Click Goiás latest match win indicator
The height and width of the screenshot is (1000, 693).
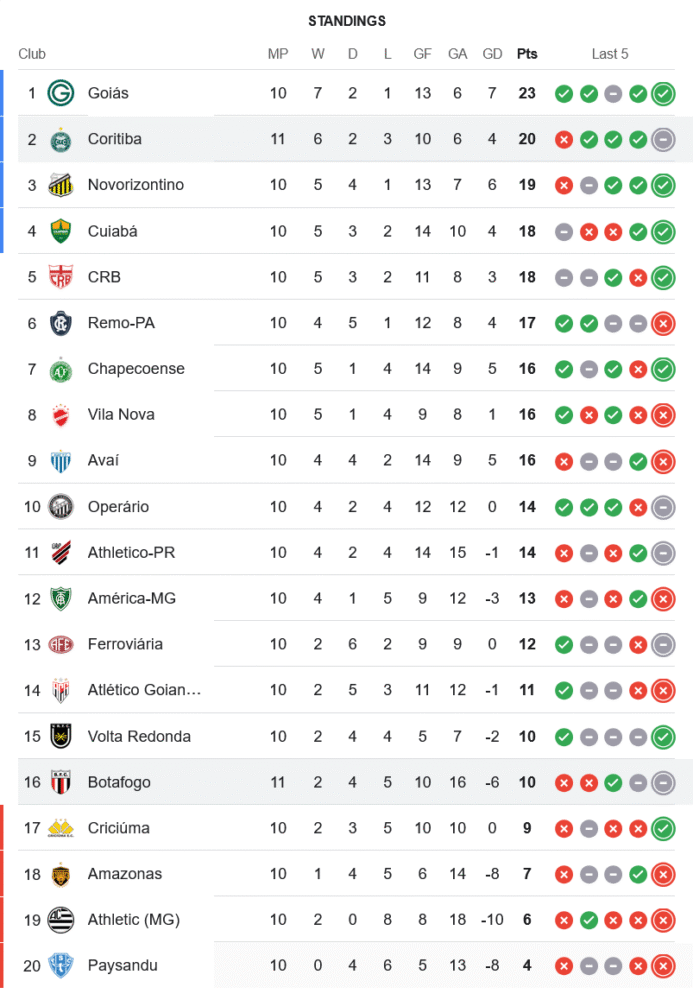pos(662,94)
